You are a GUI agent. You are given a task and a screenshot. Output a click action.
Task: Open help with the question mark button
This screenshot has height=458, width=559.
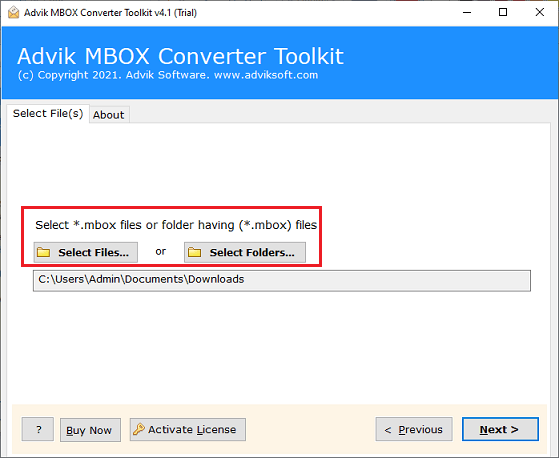38,429
